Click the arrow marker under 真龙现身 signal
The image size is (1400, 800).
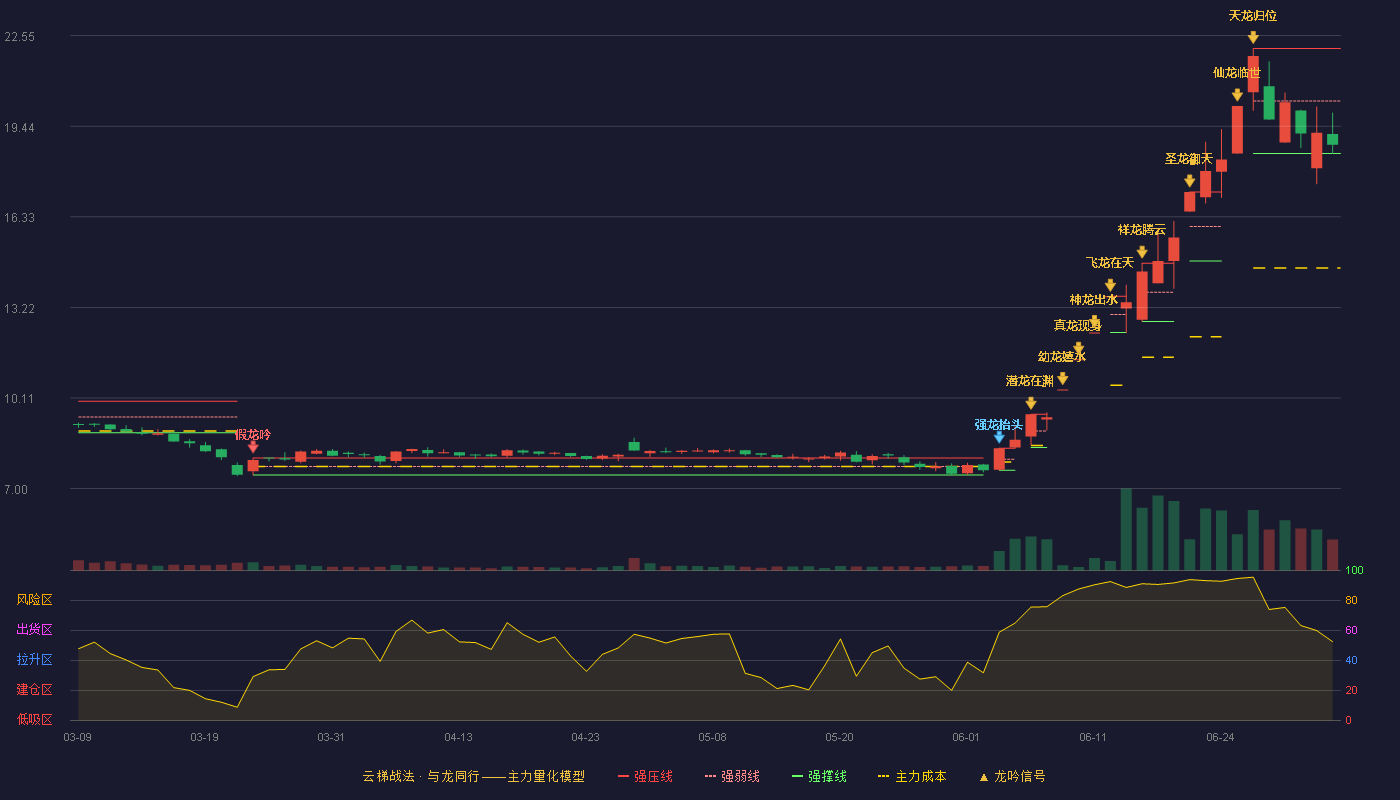coord(1078,348)
